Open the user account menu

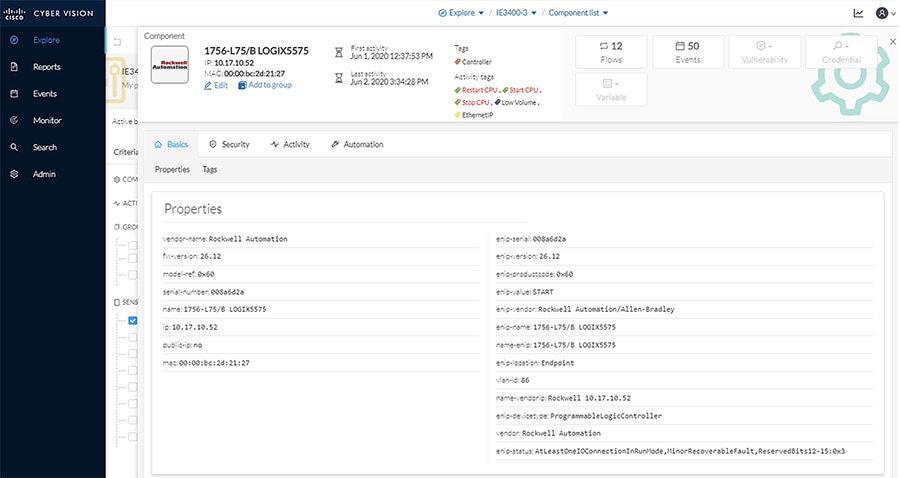point(885,13)
